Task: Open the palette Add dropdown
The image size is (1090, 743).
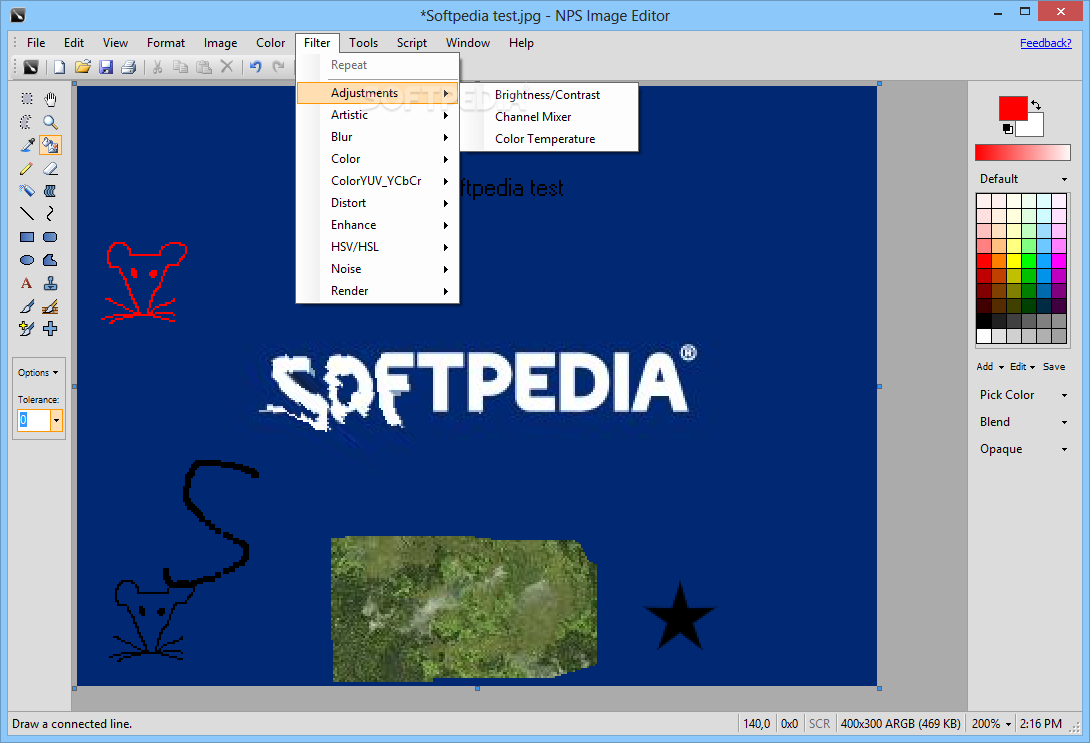Action: coord(990,366)
